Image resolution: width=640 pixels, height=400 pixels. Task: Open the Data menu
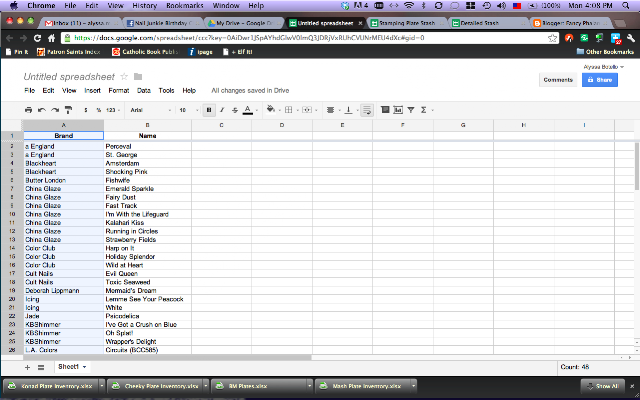144,91
